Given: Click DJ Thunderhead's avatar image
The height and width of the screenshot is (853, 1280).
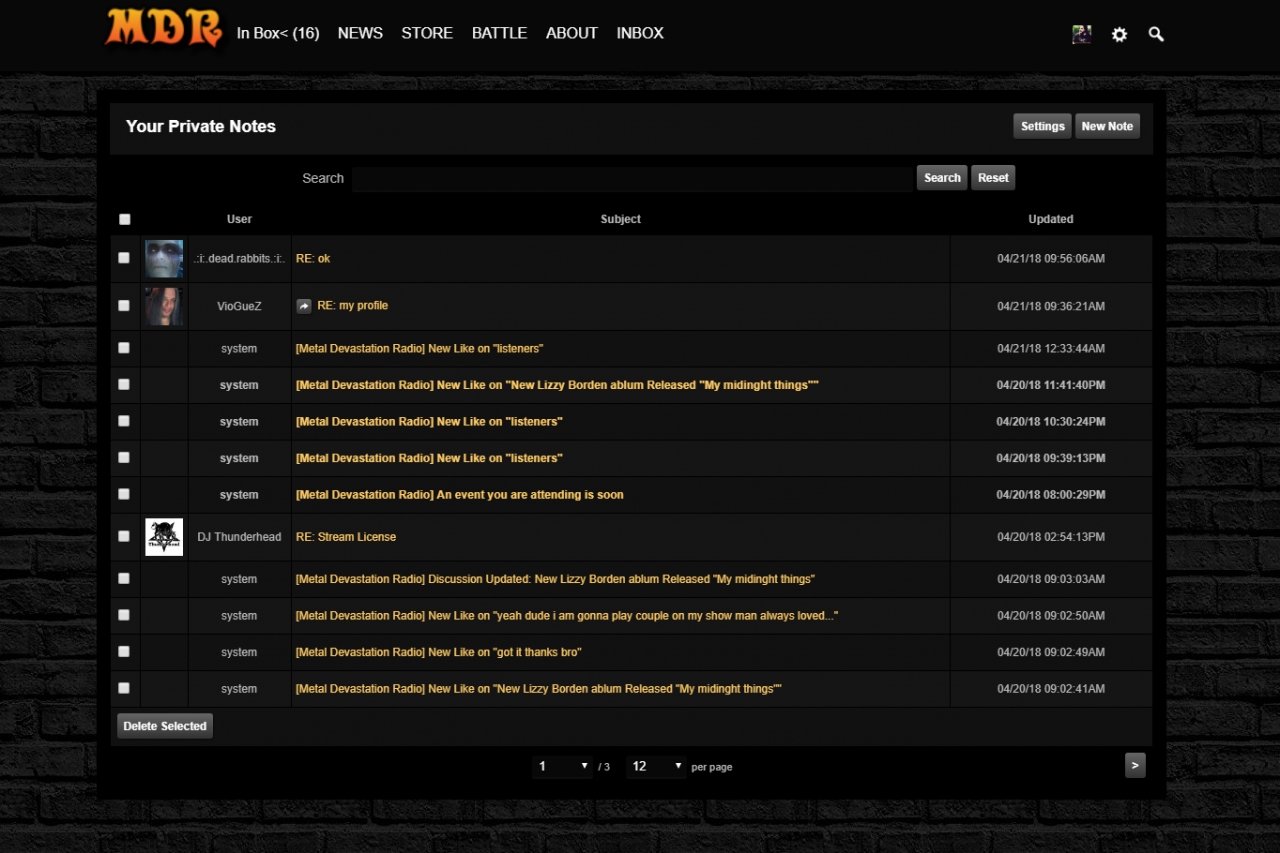Looking at the screenshot, I should pyautogui.click(x=164, y=537).
